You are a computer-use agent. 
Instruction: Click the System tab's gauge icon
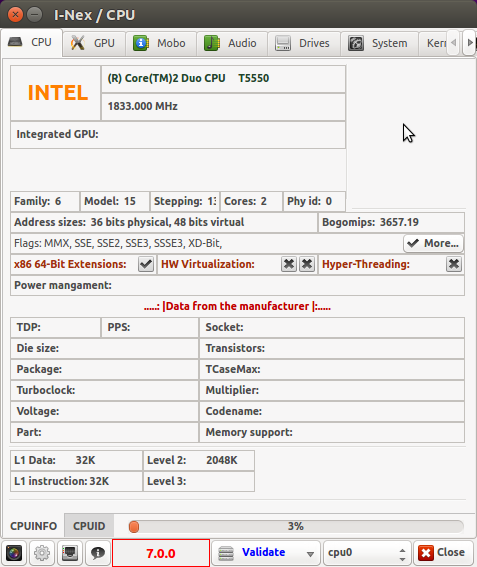pos(356,43)
